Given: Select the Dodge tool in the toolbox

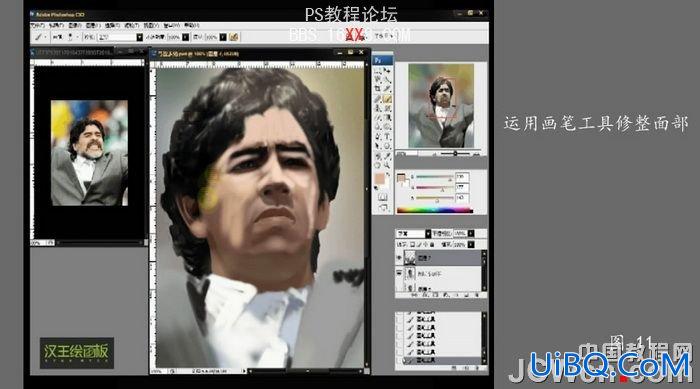Looking at the screenshot, I should 387,126.
